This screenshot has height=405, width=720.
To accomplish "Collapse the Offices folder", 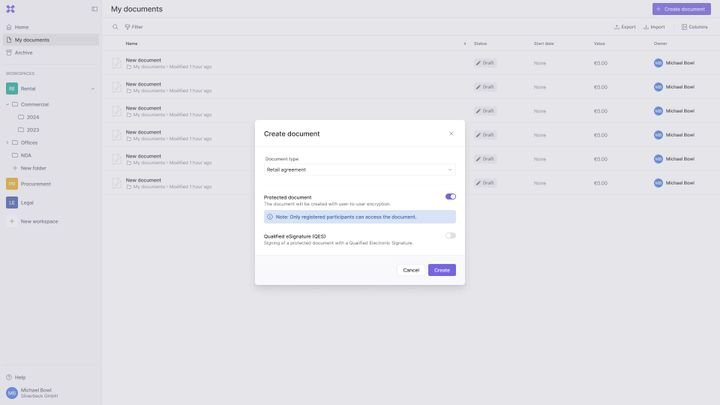I will pos(7,143).
